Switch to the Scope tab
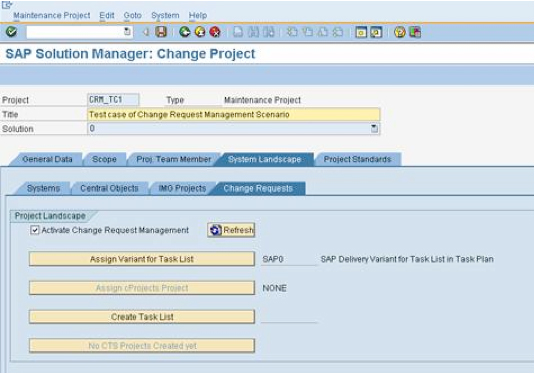Screen dimensions: 535x374 coord(104,159)
